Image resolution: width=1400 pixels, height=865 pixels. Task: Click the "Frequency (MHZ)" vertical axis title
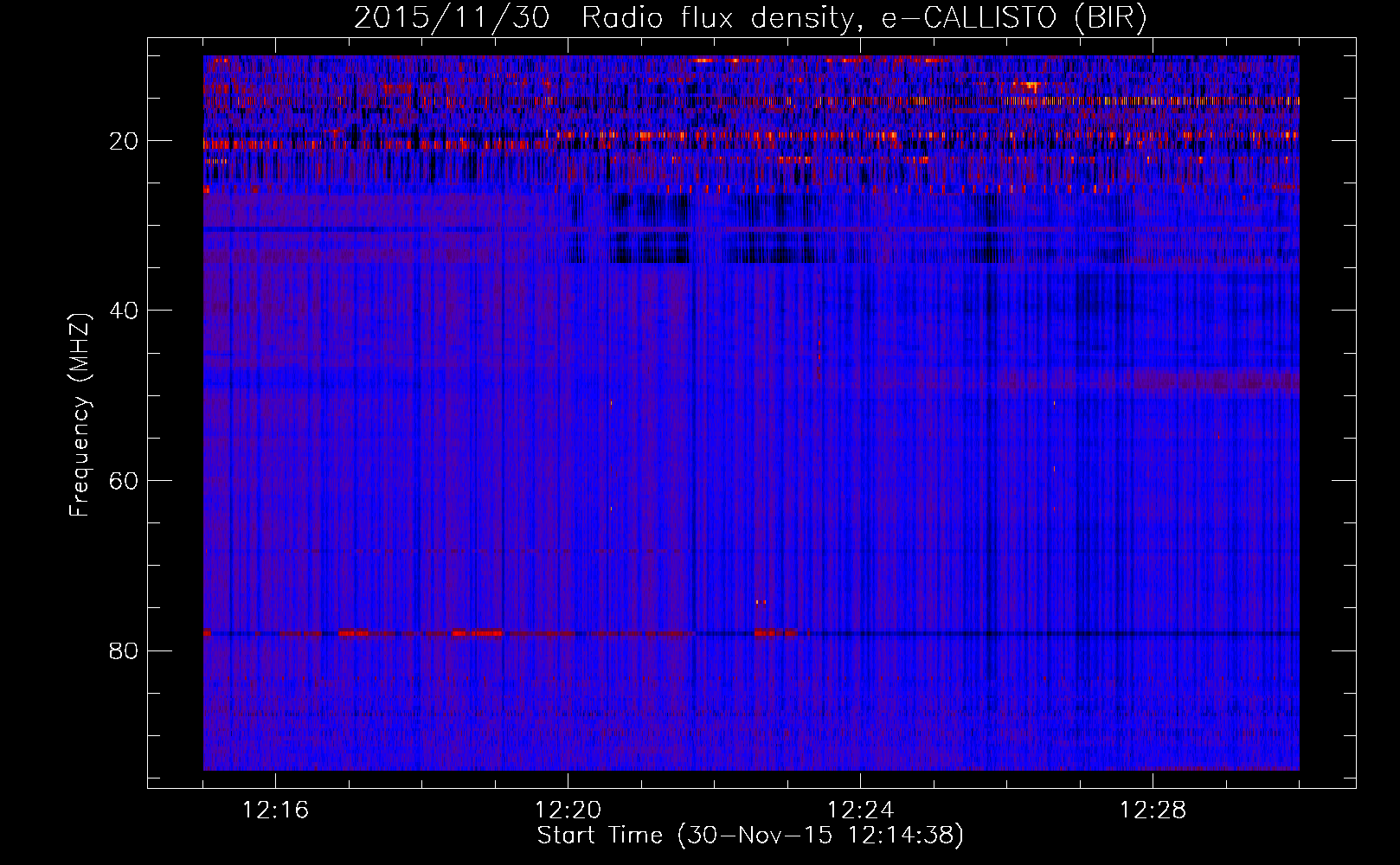click(80, 415)
